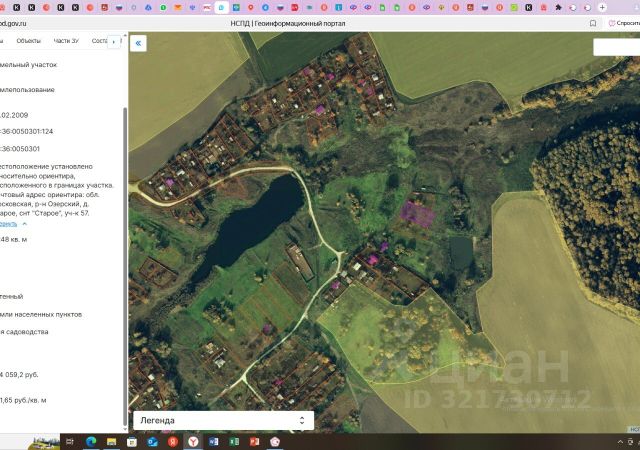640x450 pixels.
Task: Click the Спросить assistant button
Action: (x=624, y=23)
